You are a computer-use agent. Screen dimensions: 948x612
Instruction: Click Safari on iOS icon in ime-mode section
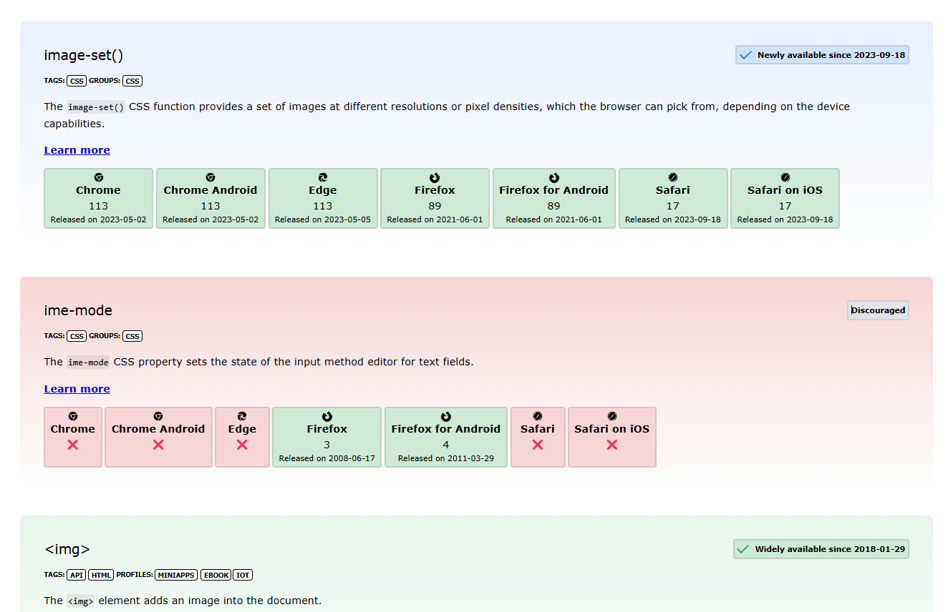(612, 416)
